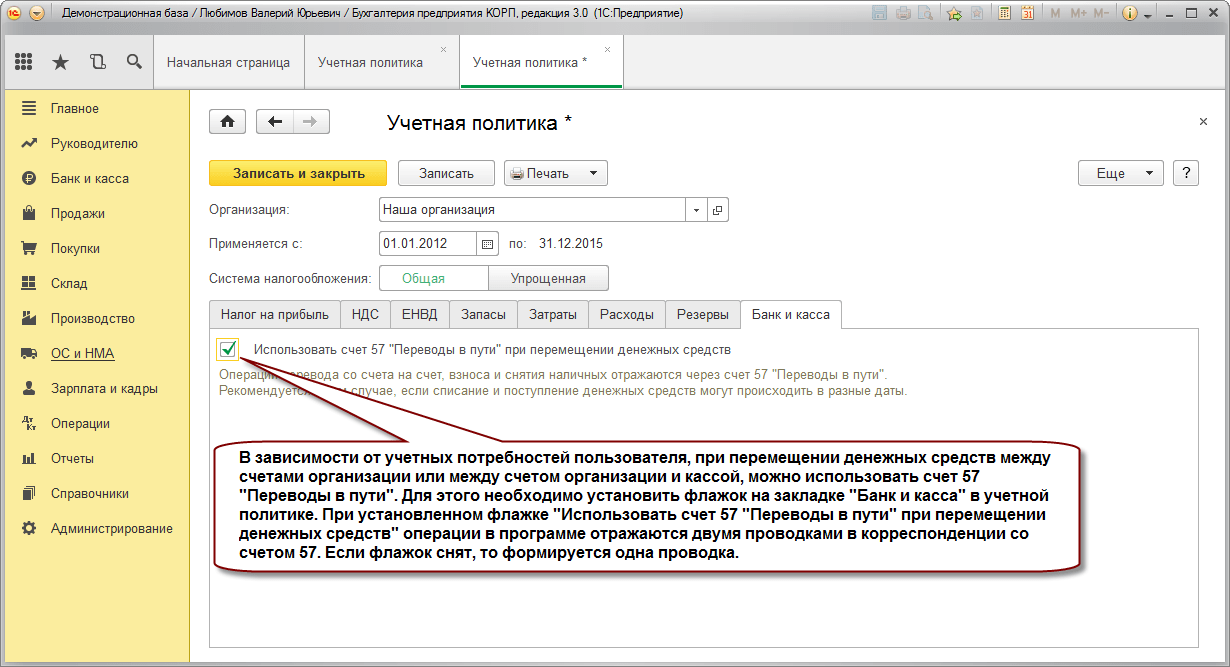Go back with the left arrow

pos(275,122)
